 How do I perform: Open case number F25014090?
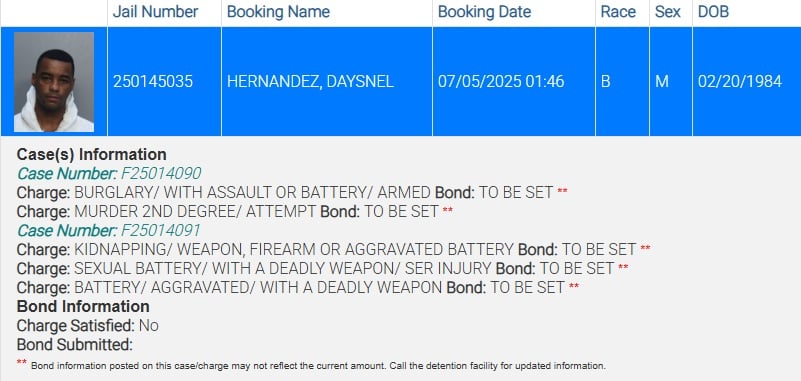pyautogui.click(x=160, y=174)
